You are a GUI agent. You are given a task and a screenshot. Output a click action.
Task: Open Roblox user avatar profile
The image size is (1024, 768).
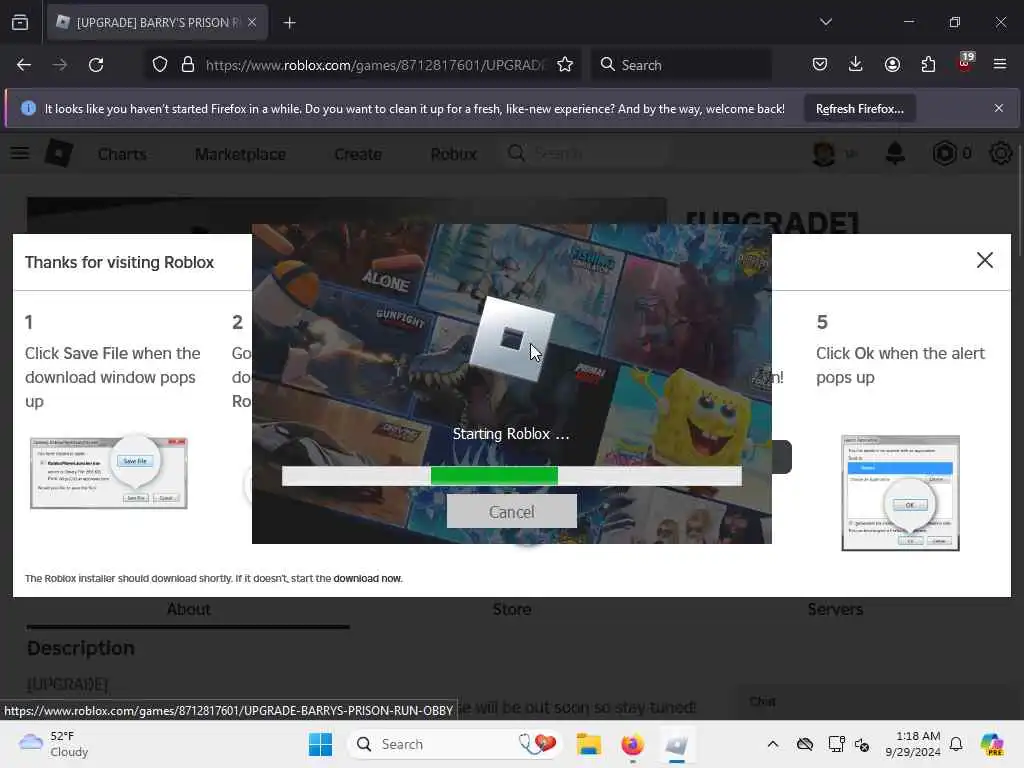(x=824, y=153)
